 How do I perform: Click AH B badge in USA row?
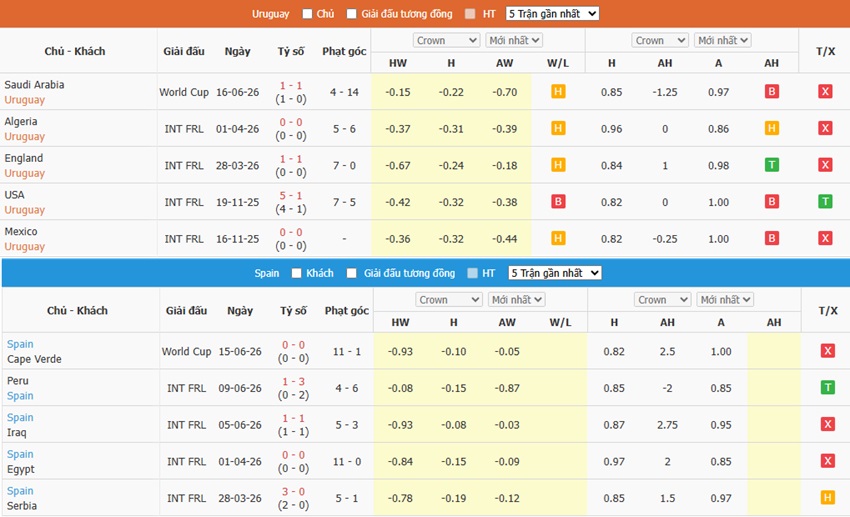(x=771, y=202)
